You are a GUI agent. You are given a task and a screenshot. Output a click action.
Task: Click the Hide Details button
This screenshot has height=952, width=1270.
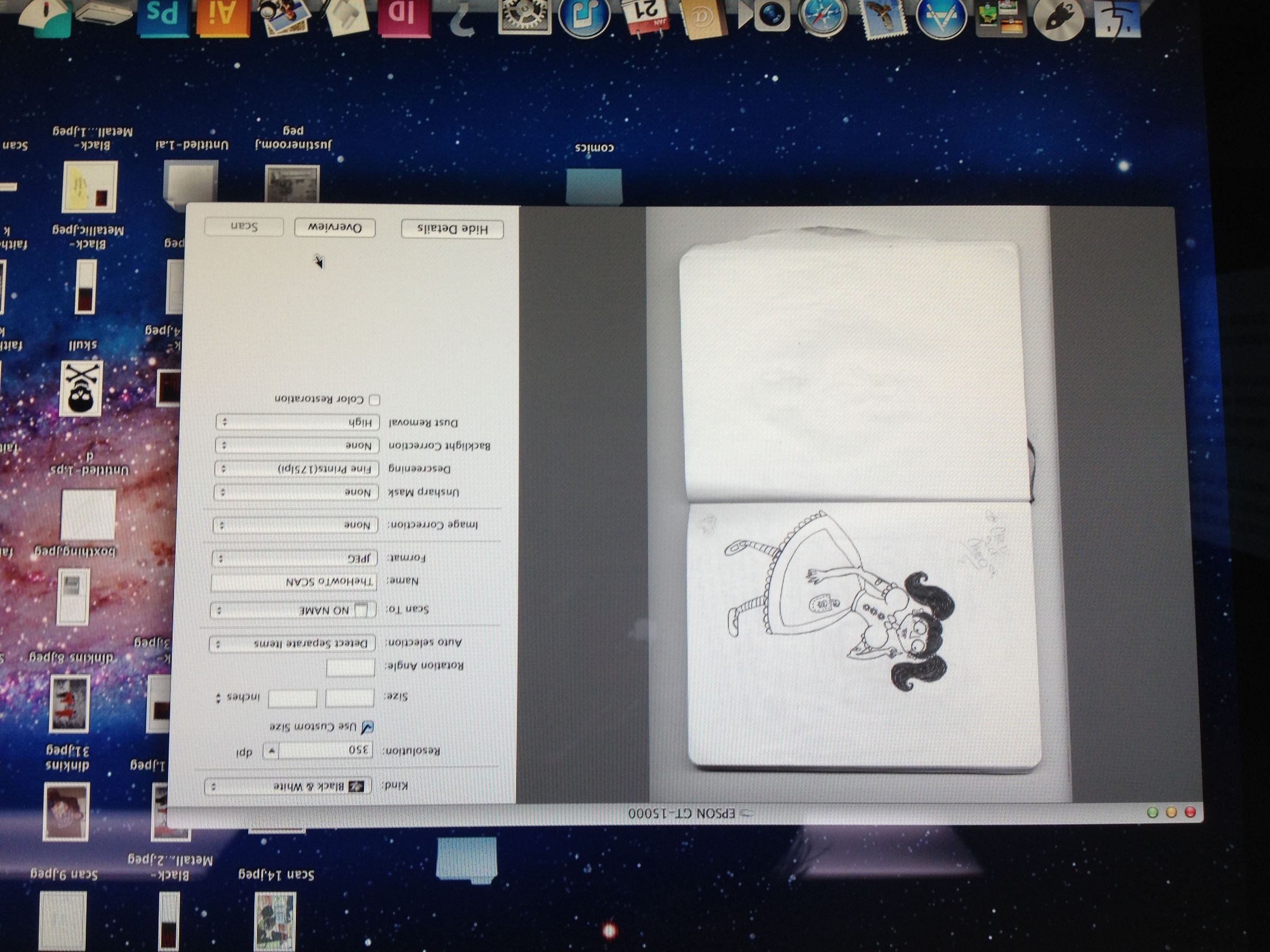pos(453,228)
